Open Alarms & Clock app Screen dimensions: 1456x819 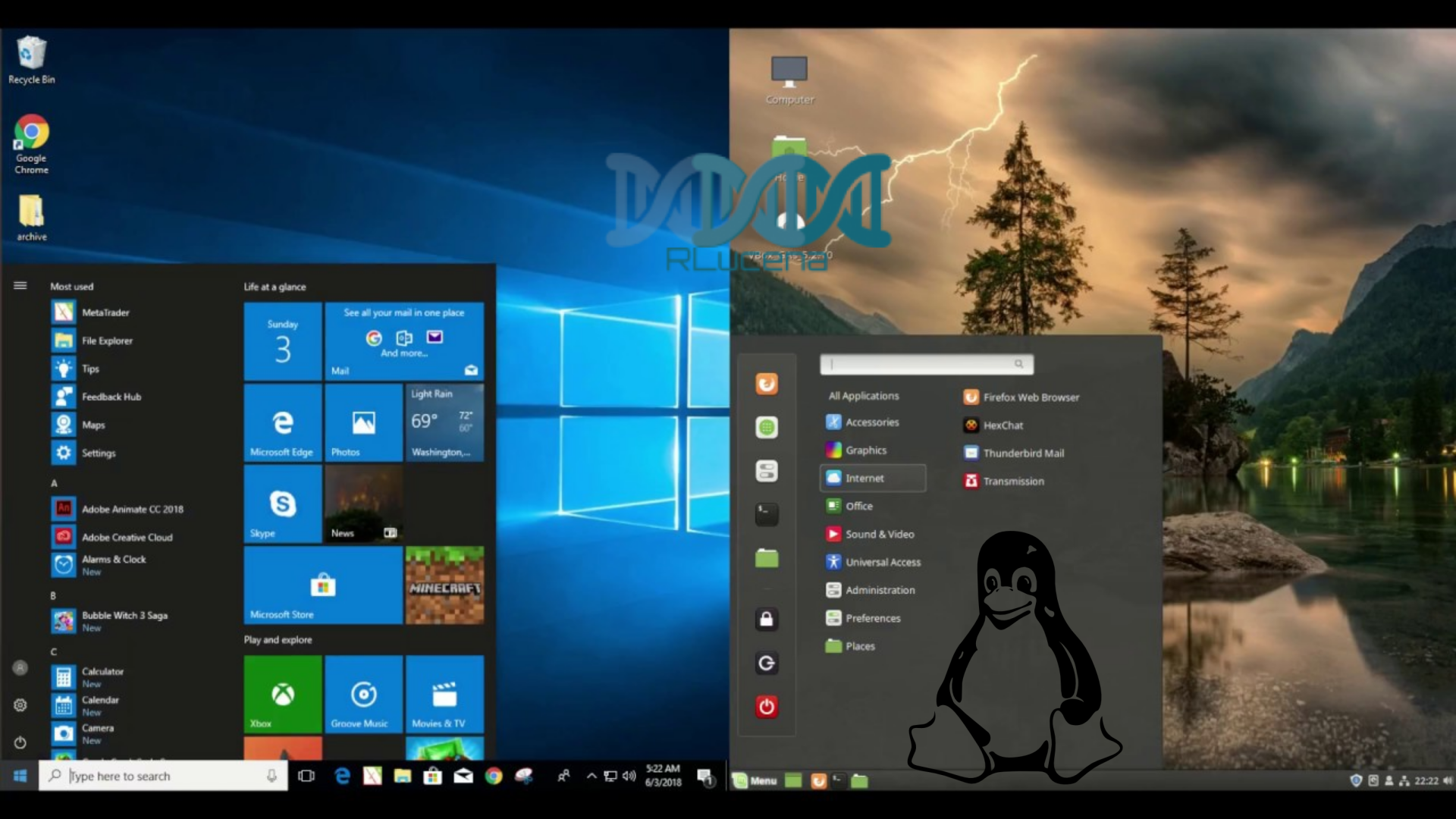tap(99, 565)
